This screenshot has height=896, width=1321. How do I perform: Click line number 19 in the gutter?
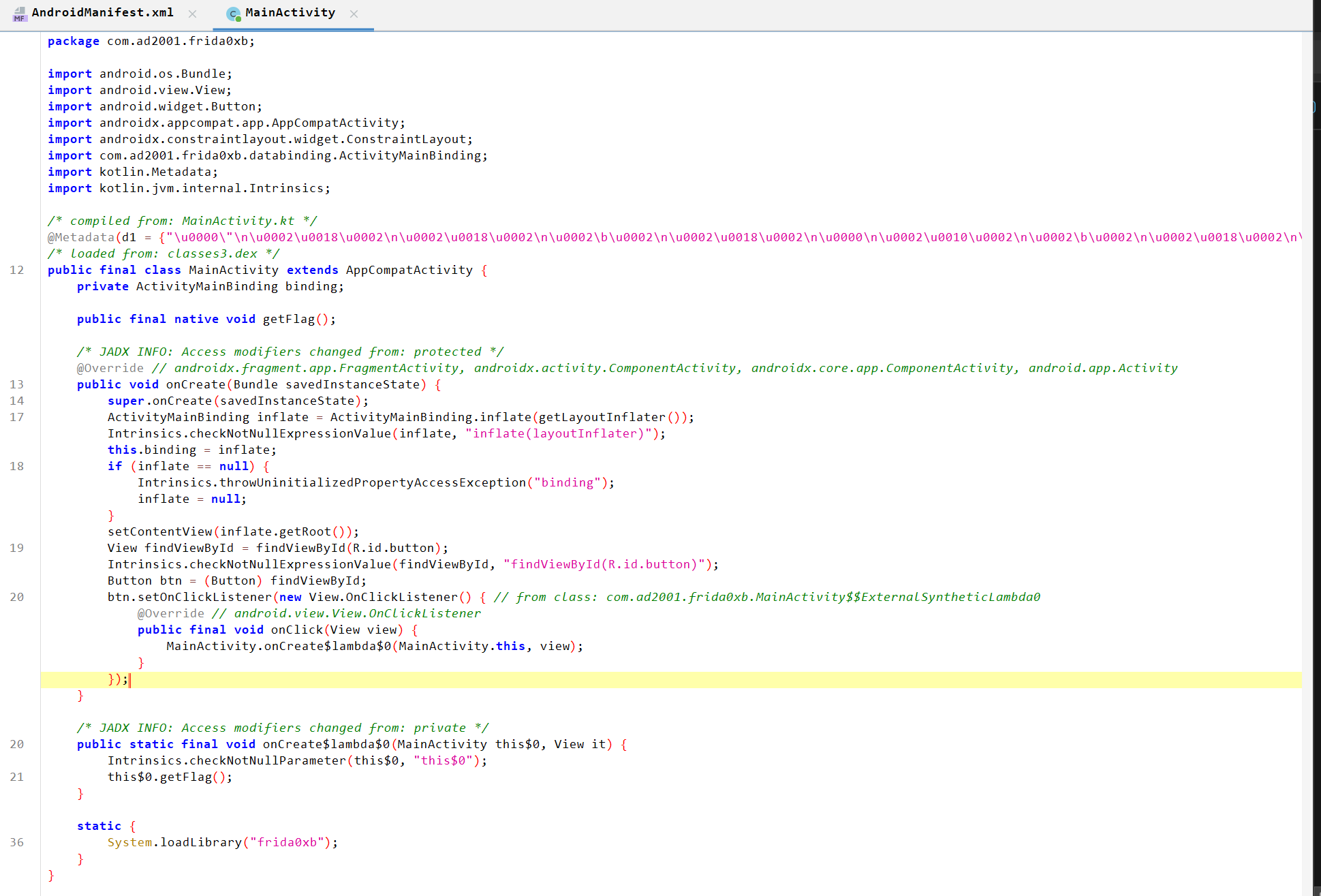coord(17,548)
